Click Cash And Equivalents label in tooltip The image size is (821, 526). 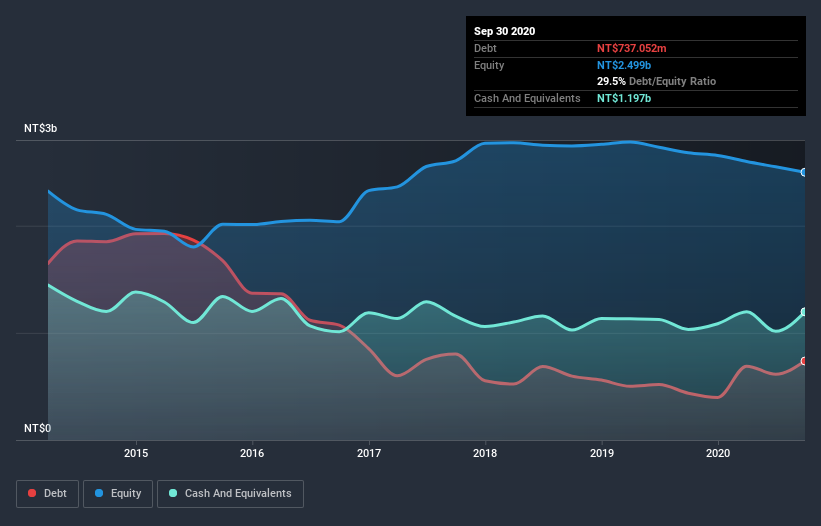pos(527,98)
